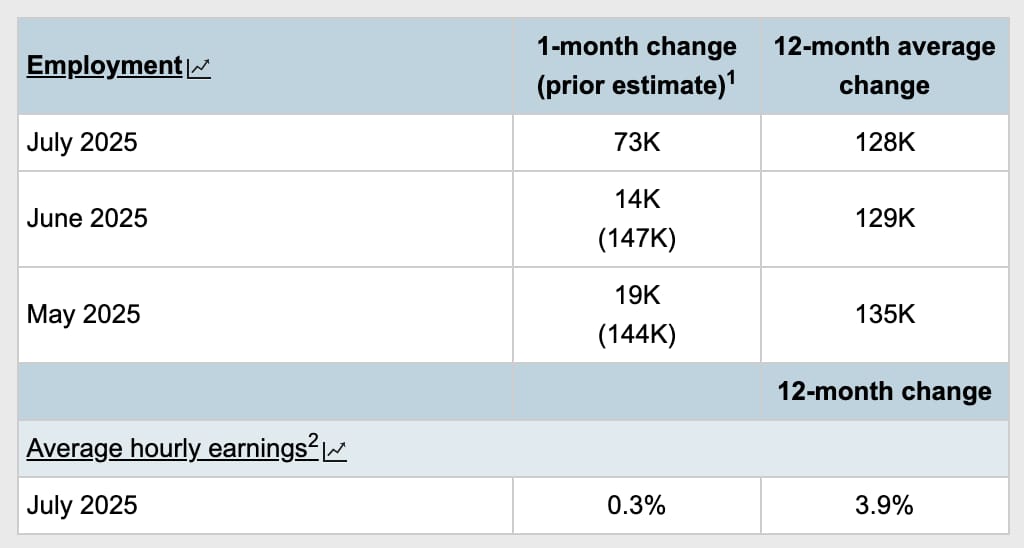Click the 128K 12-month average value

[885, 142]
